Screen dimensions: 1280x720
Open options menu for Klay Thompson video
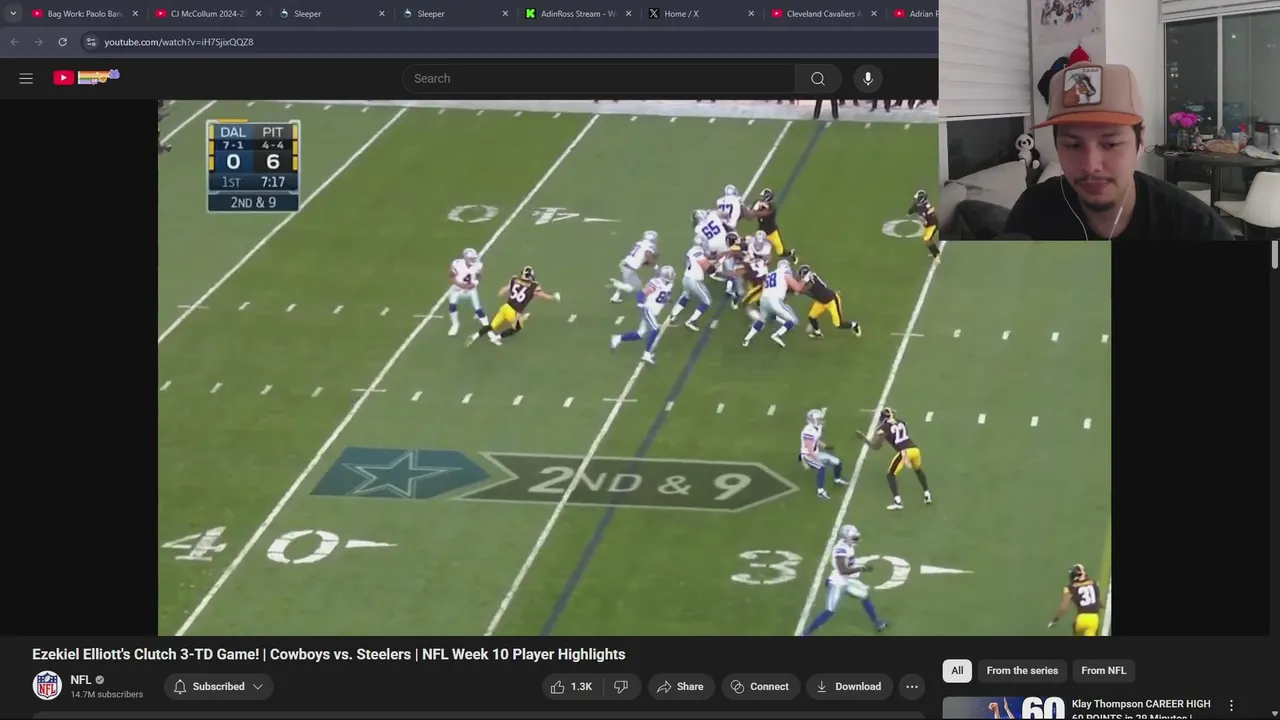point(1231,706)
